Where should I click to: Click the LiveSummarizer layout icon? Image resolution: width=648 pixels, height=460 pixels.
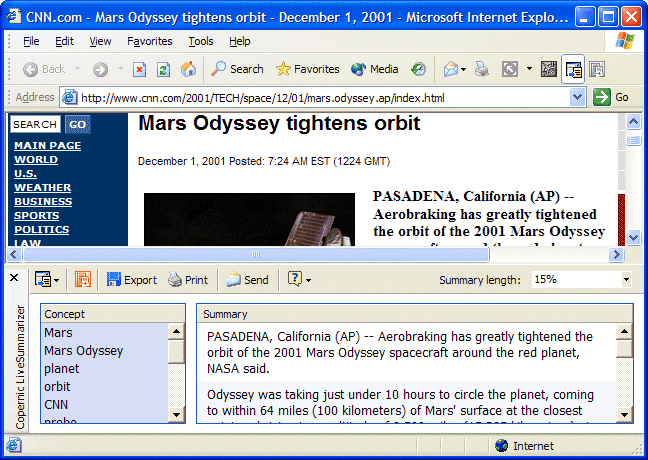(x=43, y=280)
